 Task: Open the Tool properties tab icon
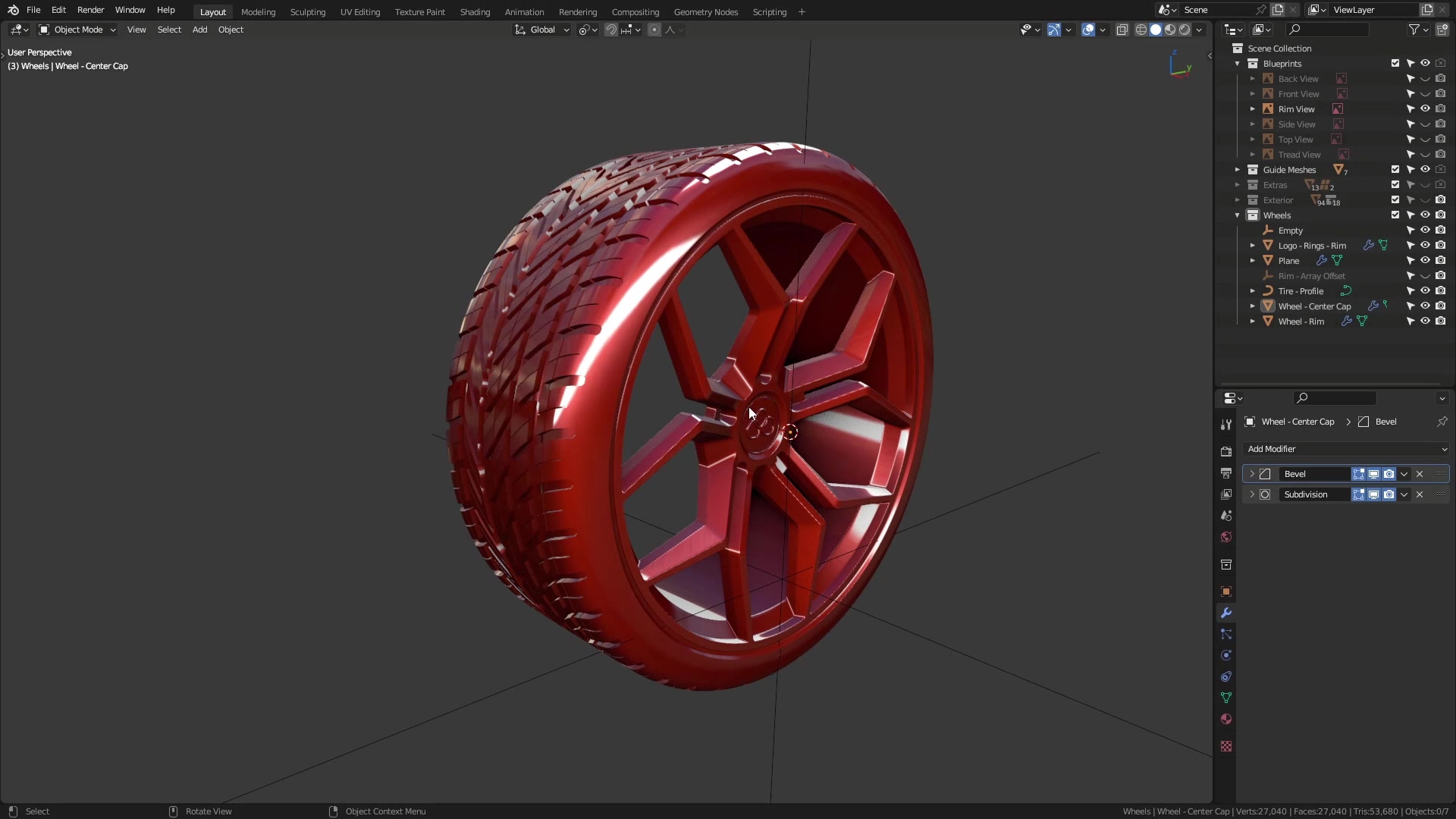(1226, 425)
